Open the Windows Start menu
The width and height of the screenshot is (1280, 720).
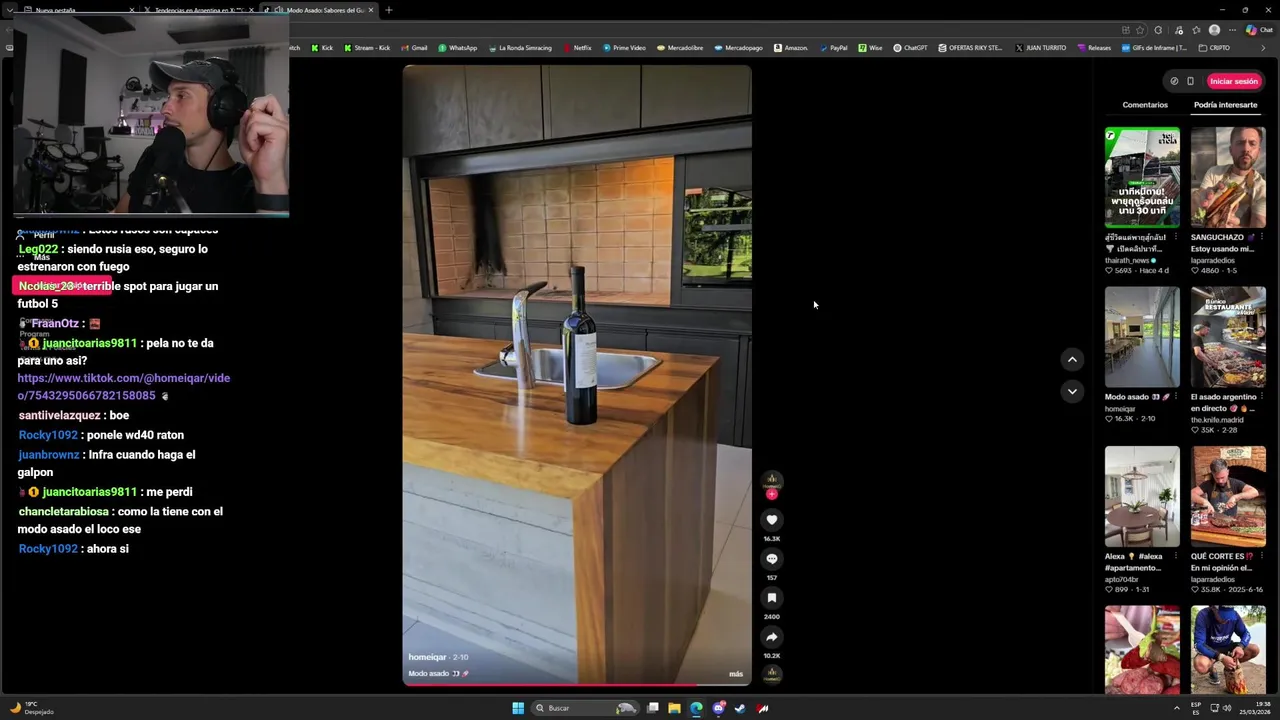click(x=518, y=708)
